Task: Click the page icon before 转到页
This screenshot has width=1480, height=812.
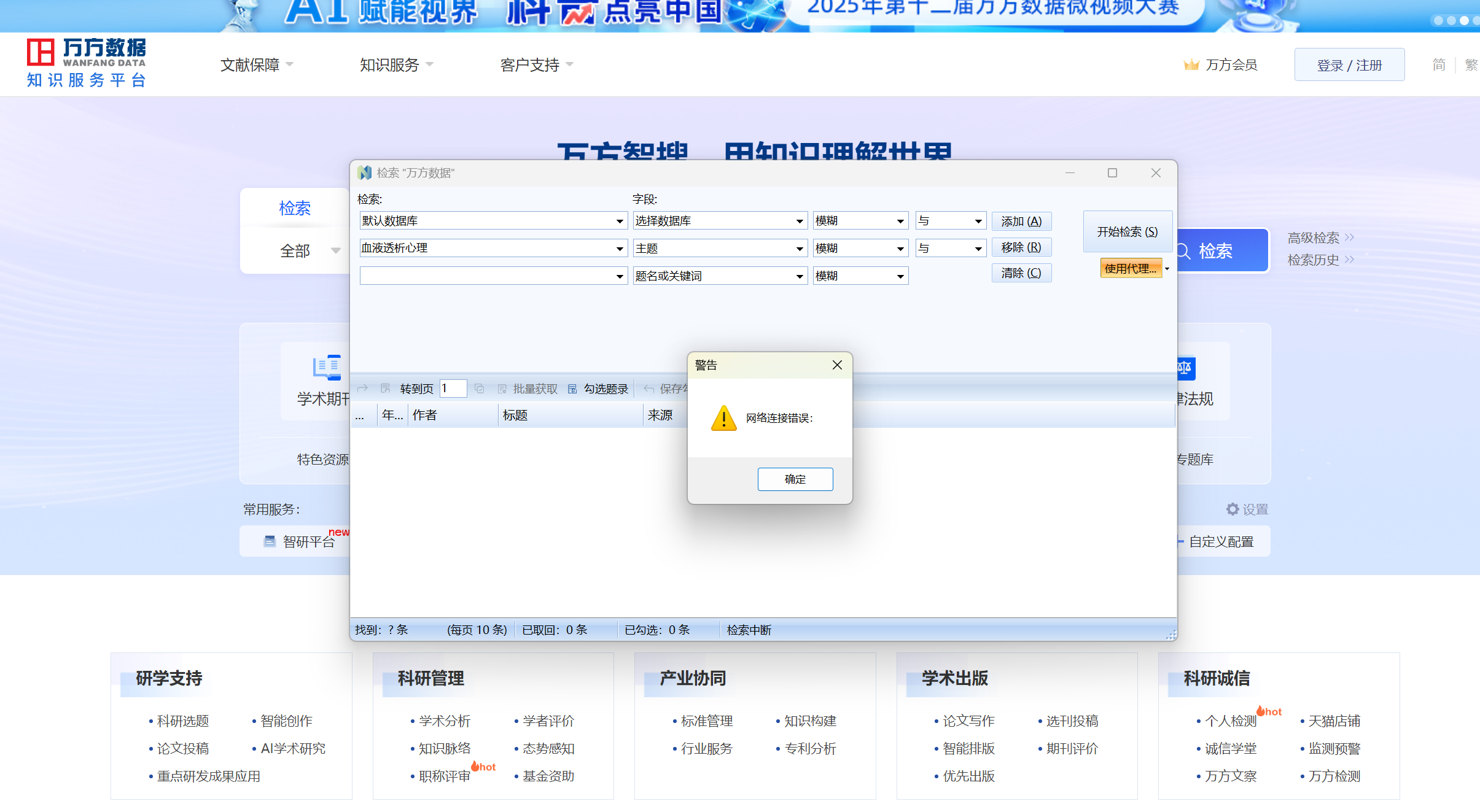Action: (x=386, y=389)
